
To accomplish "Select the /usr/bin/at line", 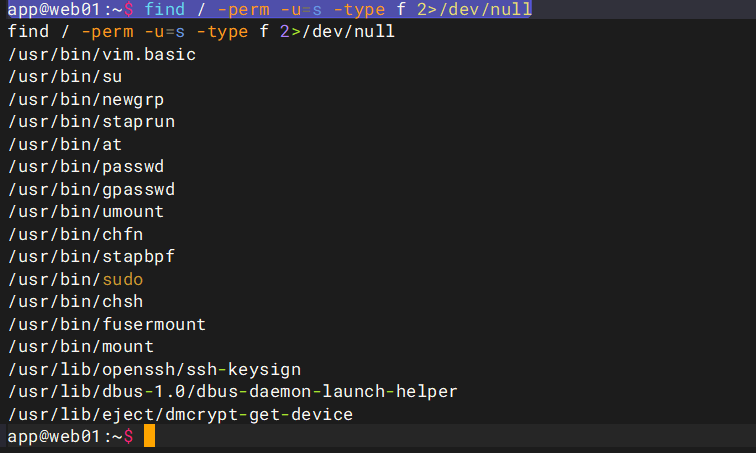I will (x=65, y=144).
